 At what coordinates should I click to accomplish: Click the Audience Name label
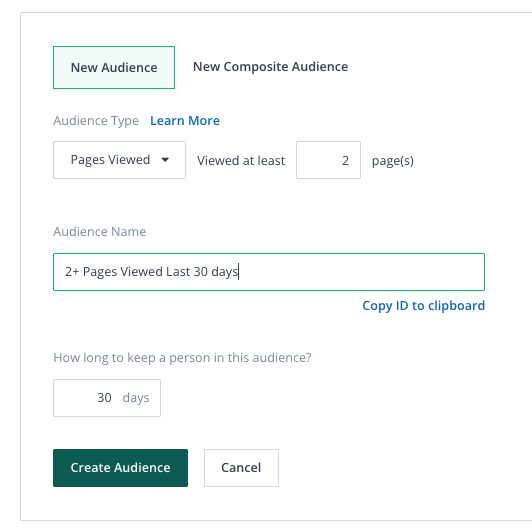100,232
